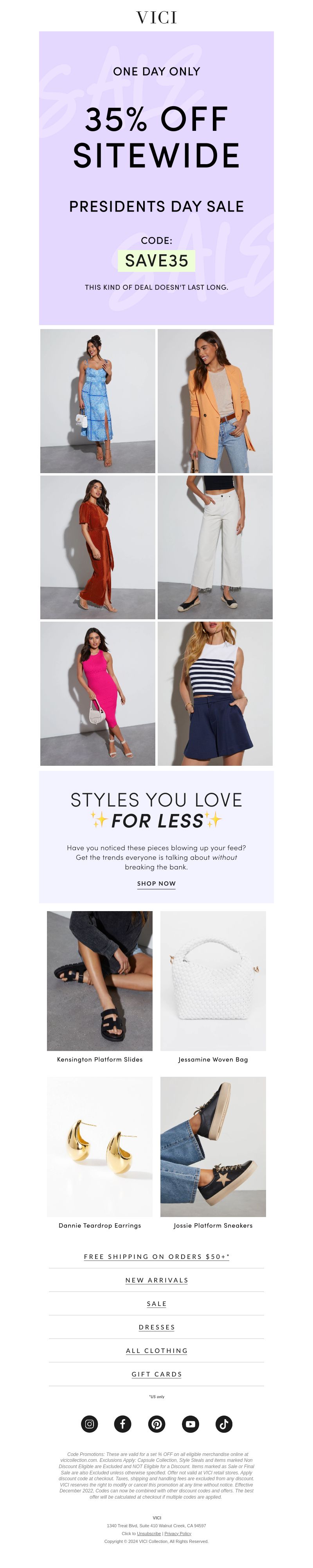Open the Privacy Policy link
313x1568 pixels.
[178, 1533]
